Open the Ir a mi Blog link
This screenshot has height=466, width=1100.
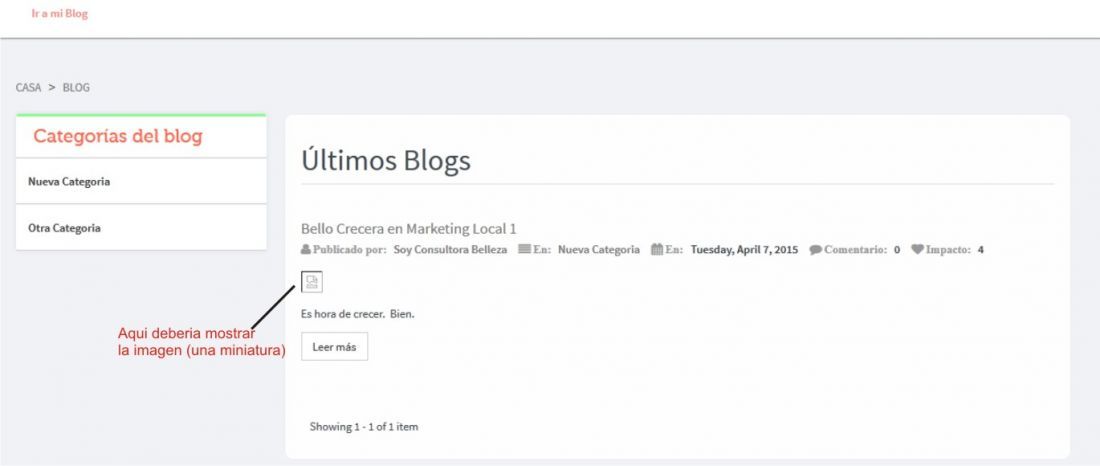[x=60, y=13]
